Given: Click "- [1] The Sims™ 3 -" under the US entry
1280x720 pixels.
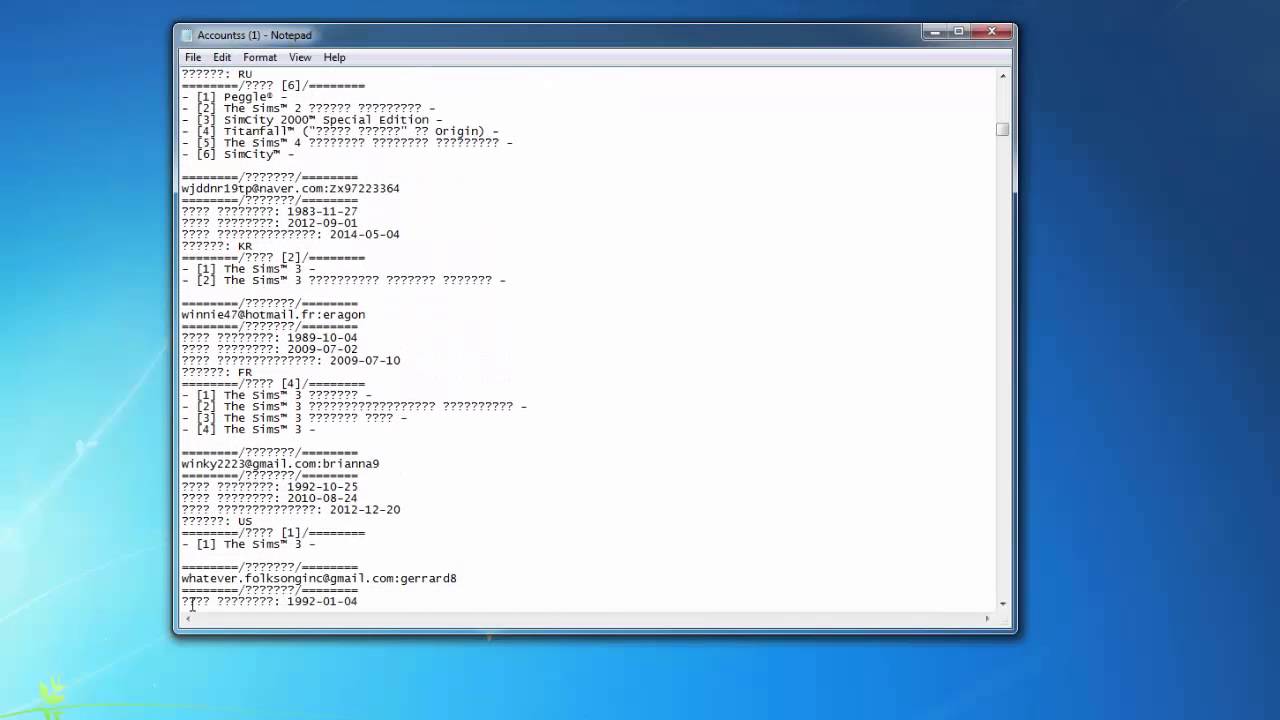Looking at the screenshot, I should pyautogui.click(x=248, y=544).
